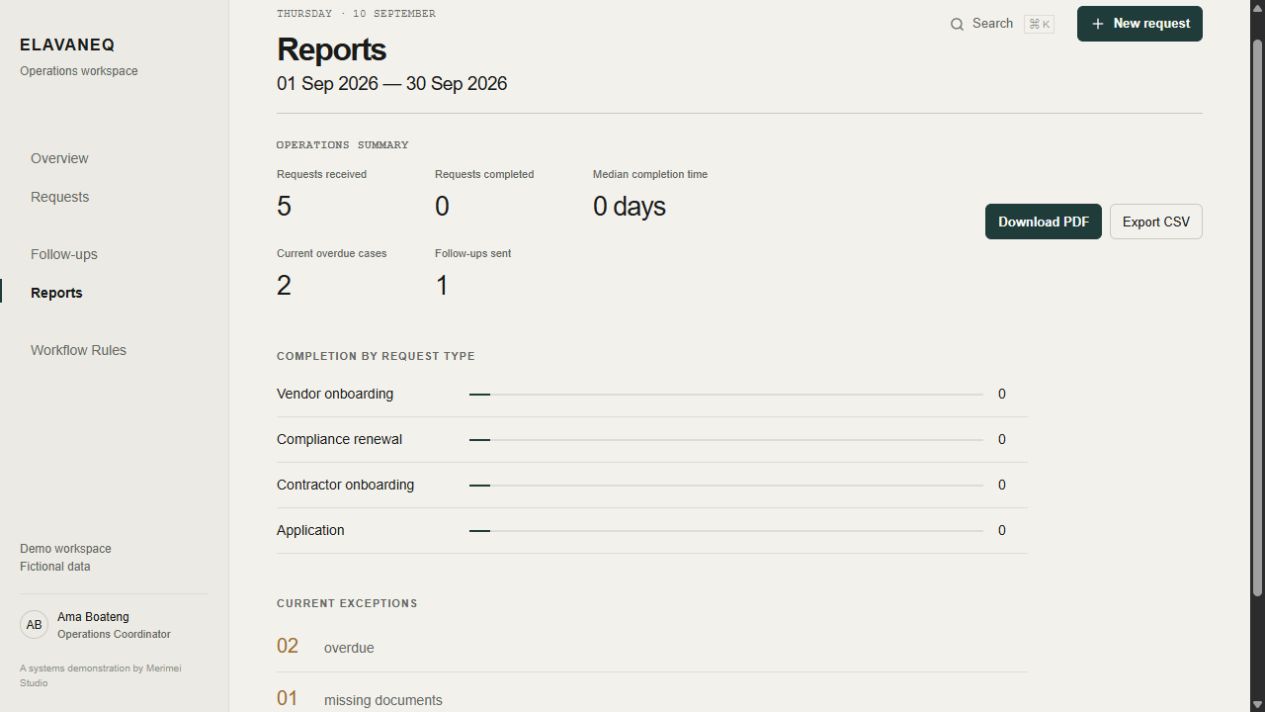This screenshot has height=712, width=1265.
Task: Click Ama Boateng user name
Action: pos(93,617)
